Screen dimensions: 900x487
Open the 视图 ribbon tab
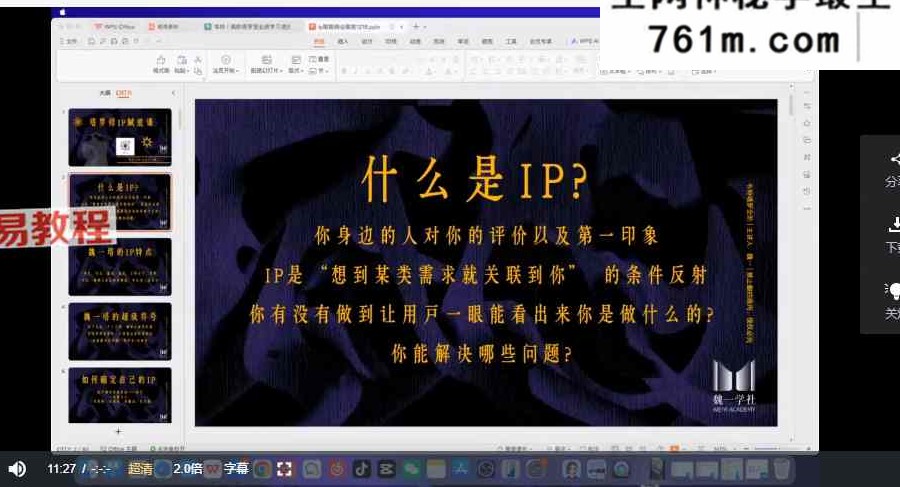pos(487,41)
